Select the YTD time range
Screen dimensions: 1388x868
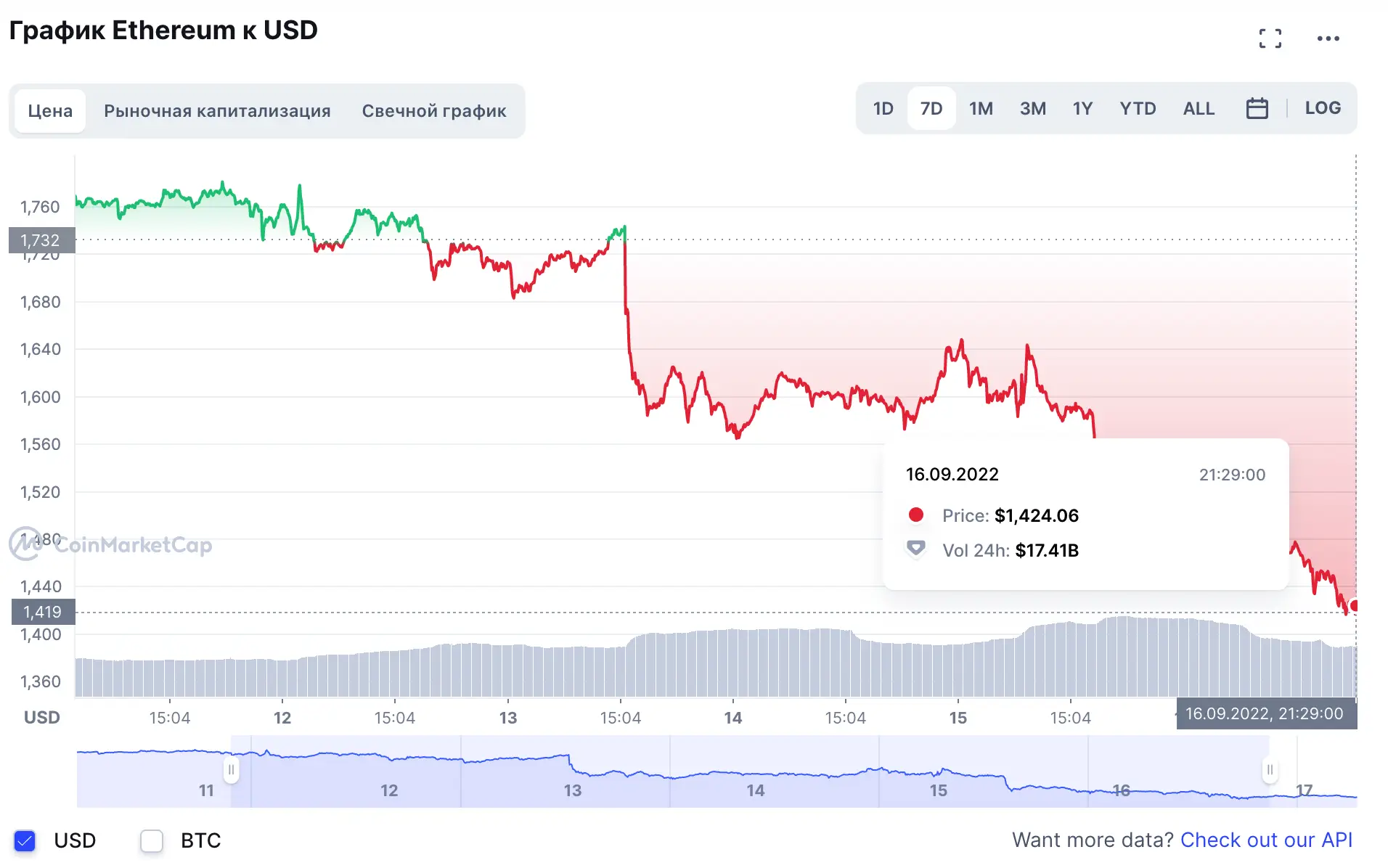coord(1138,109)
